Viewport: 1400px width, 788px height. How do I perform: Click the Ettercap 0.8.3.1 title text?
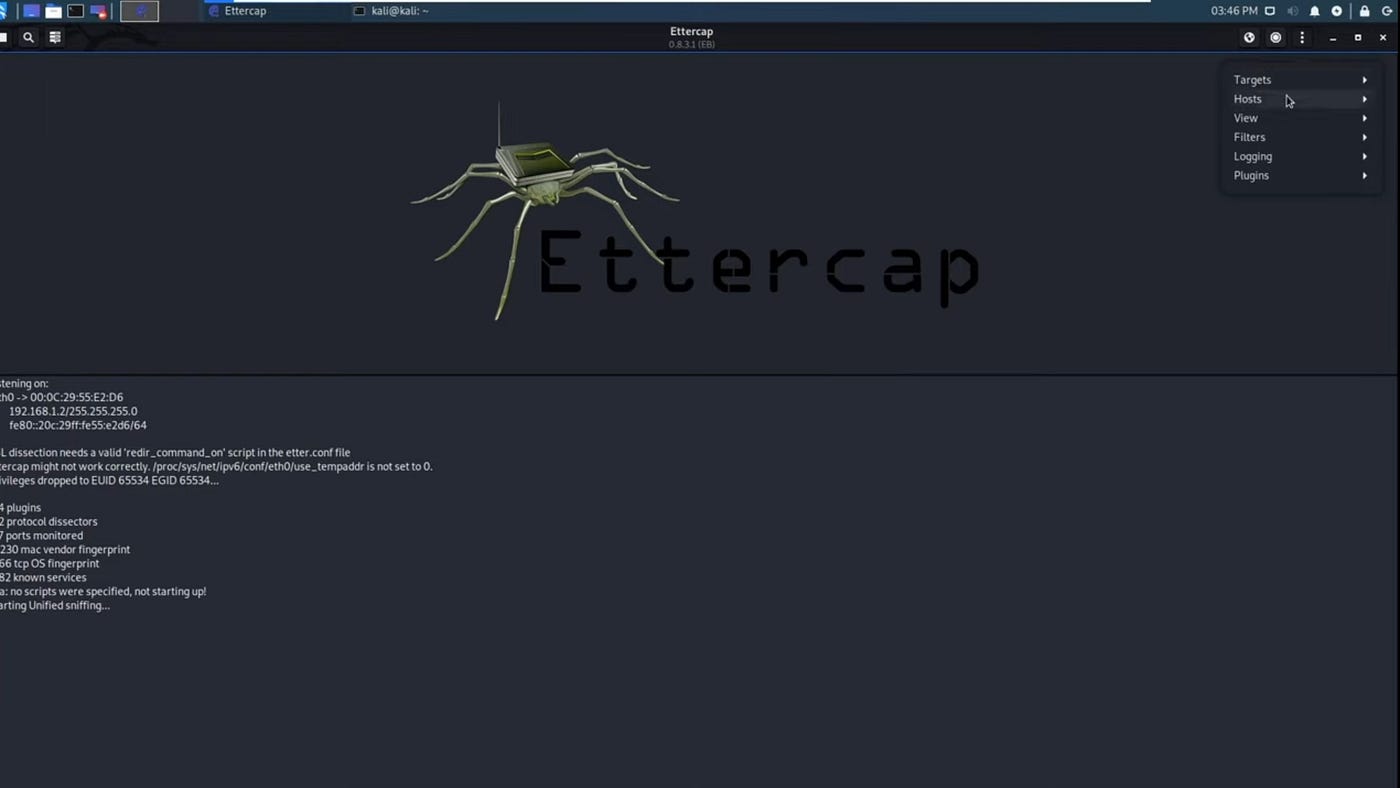(x=691, y=37)
